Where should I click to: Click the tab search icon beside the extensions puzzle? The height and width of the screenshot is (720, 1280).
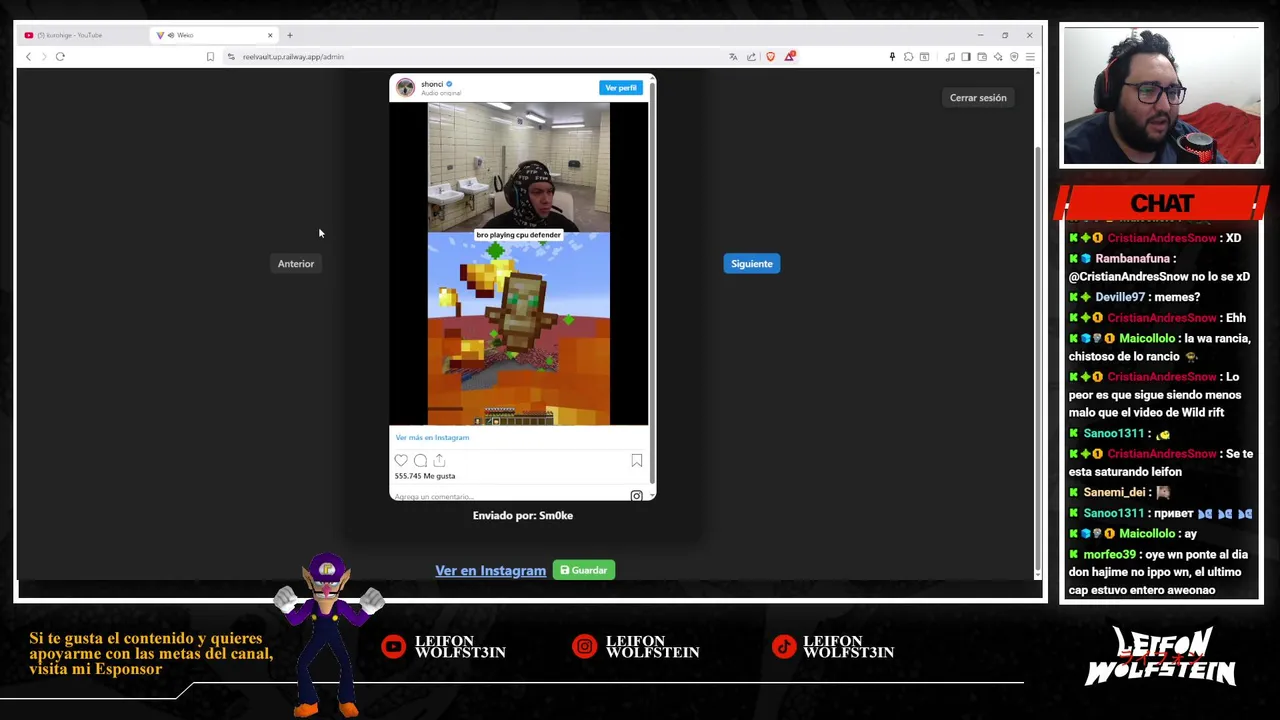pos(924,57)
